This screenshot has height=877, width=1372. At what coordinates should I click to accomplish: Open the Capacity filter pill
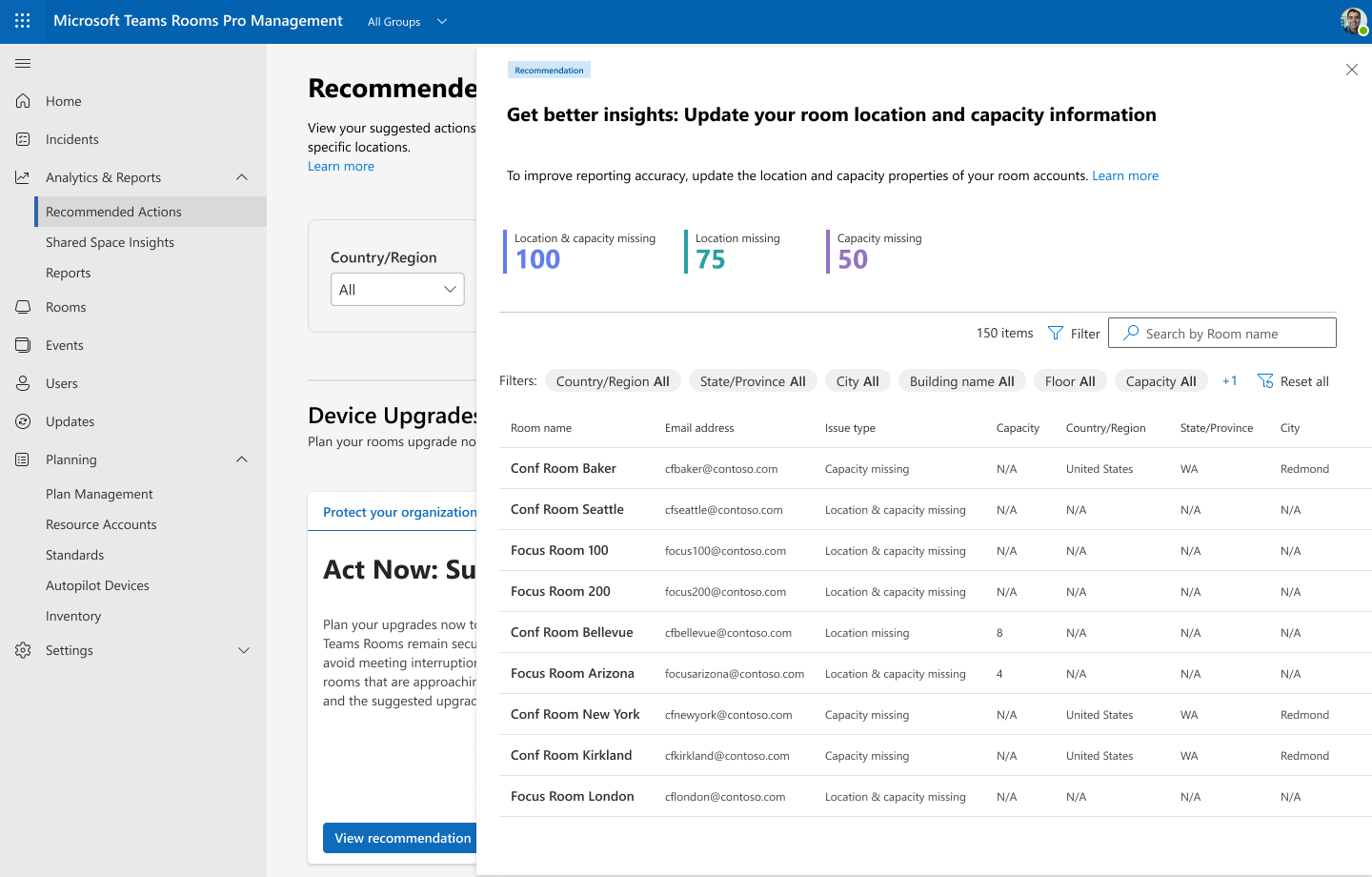pos(1160,381)
